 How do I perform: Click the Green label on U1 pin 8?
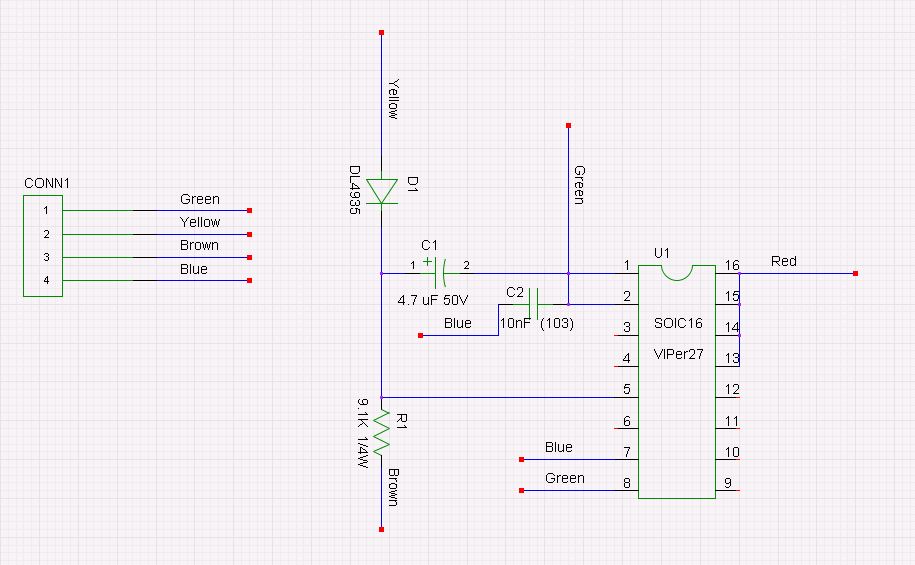[x=564, y=478]
